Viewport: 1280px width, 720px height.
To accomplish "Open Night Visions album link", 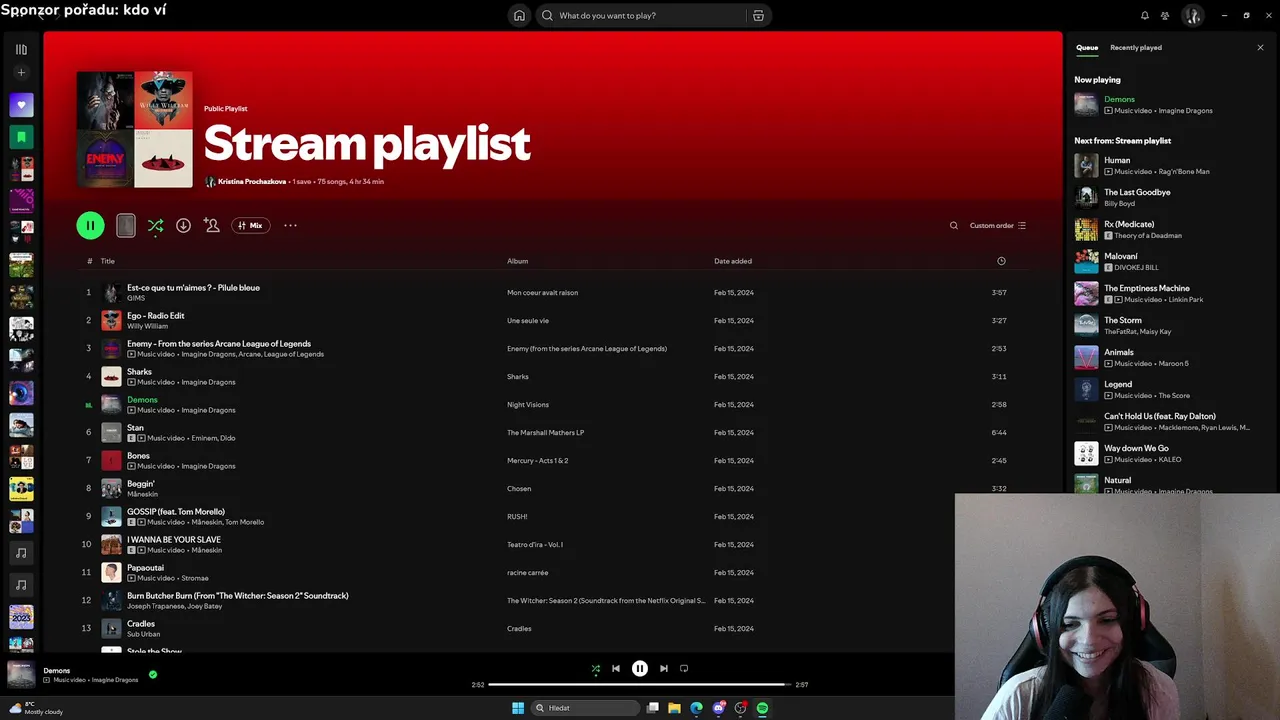I will [x=528, y=405].
